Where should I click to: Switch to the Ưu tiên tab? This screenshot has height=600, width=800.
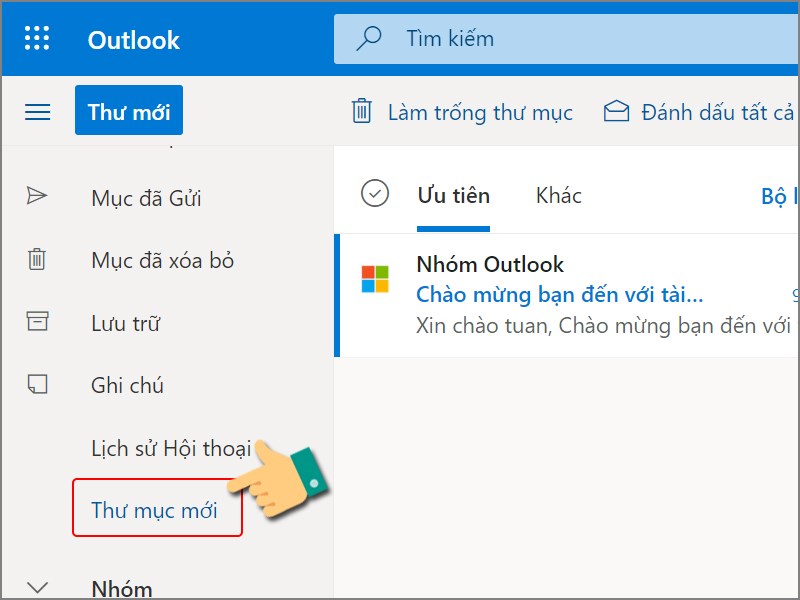pos(453,195)
